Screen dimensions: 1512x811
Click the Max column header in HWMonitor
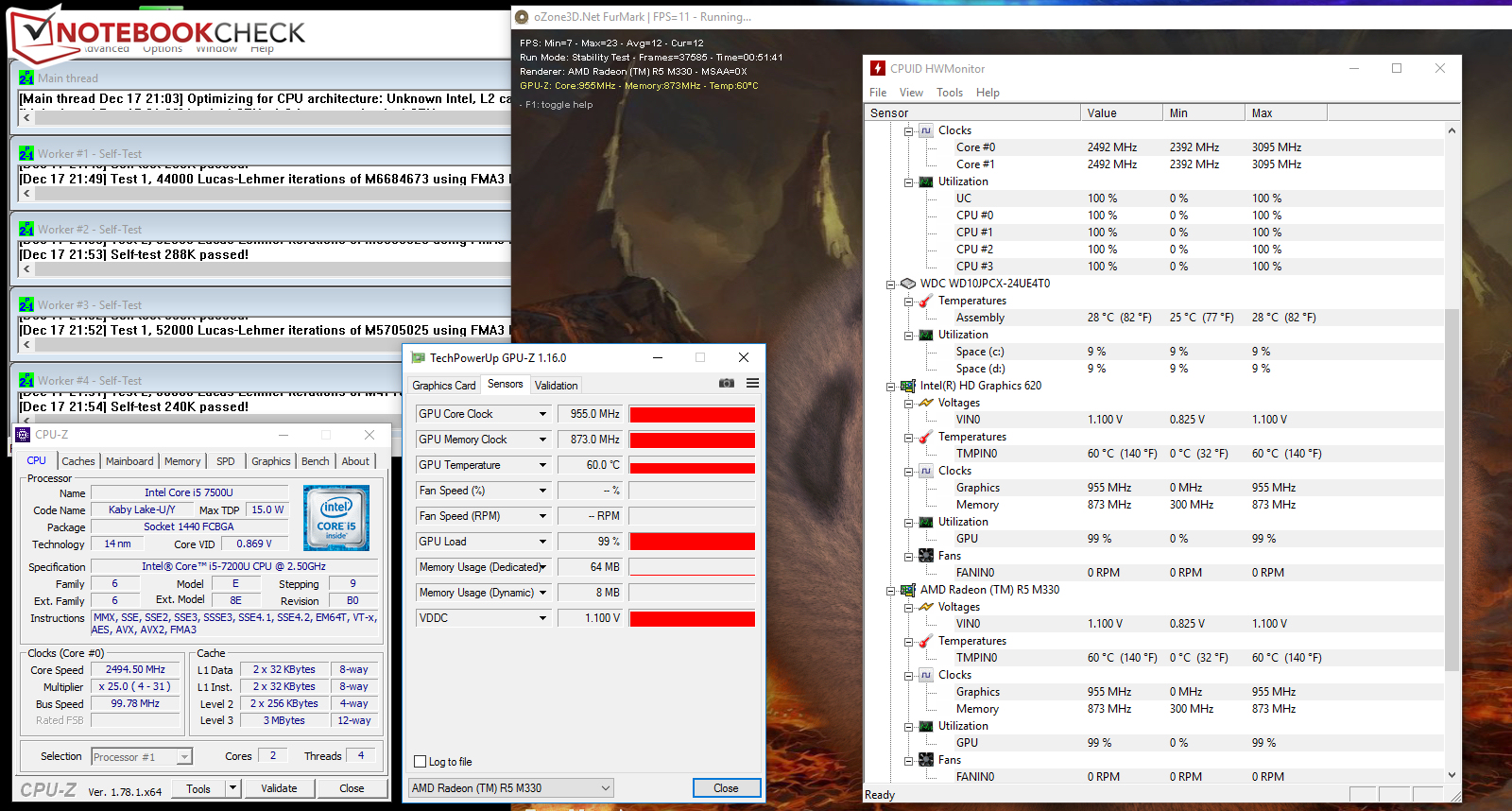tap(1286, 113)
